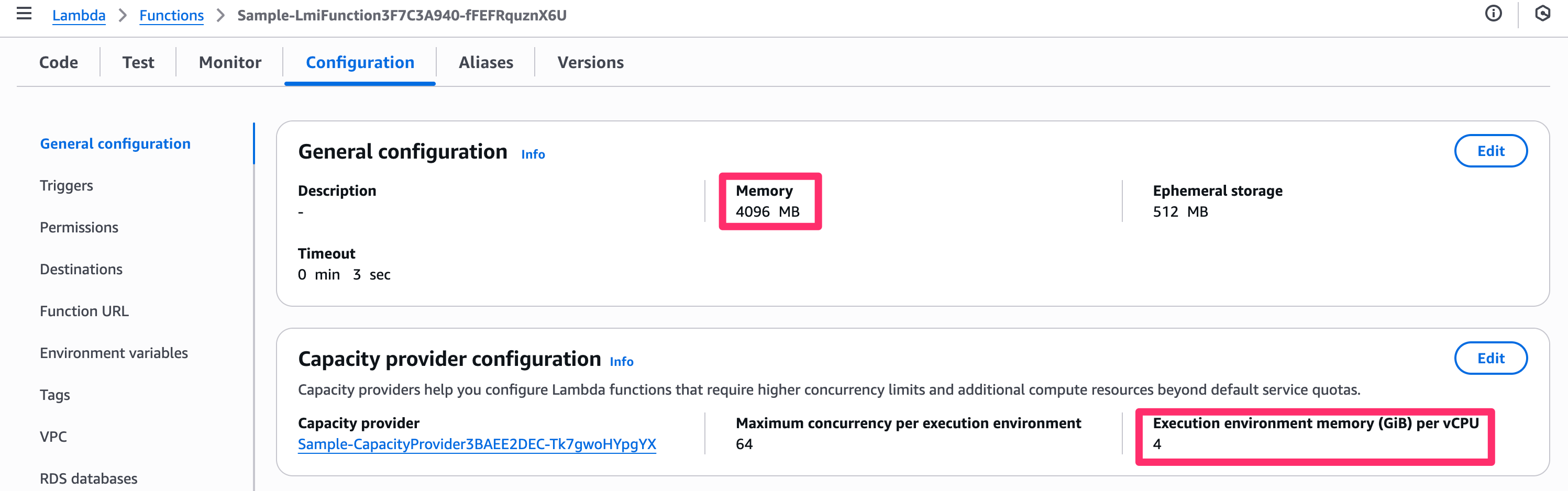Click the hexagon icon in top corner

pyautogui.click(x=1542, y=14)
